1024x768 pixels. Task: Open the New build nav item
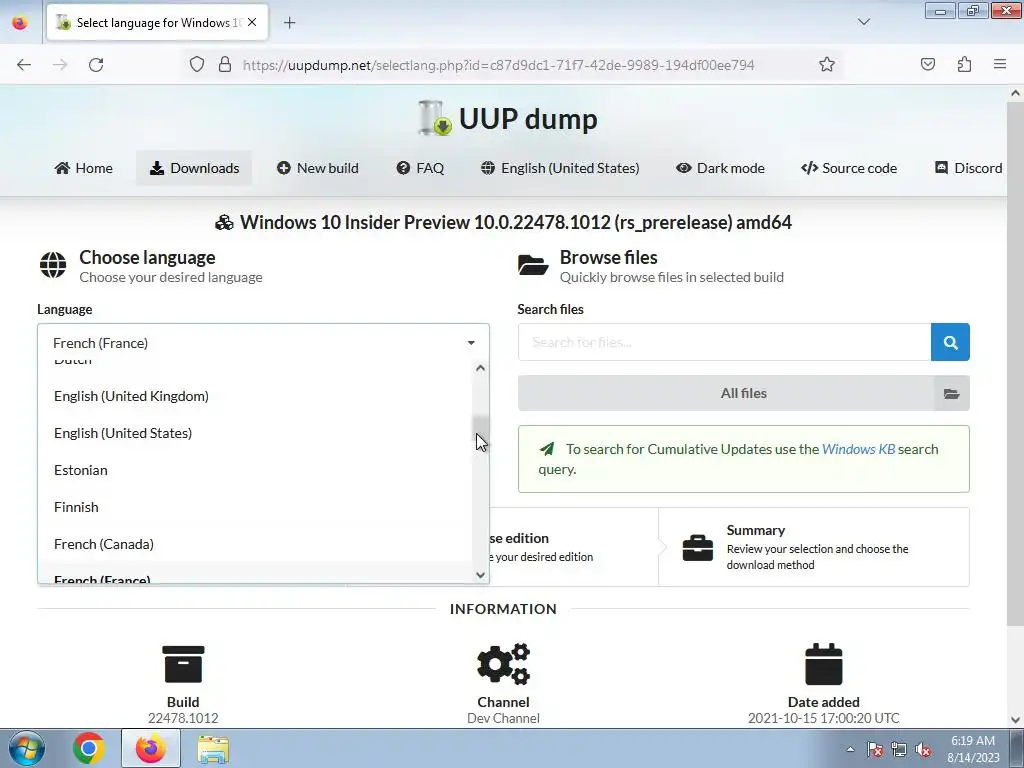pos(317,168)
